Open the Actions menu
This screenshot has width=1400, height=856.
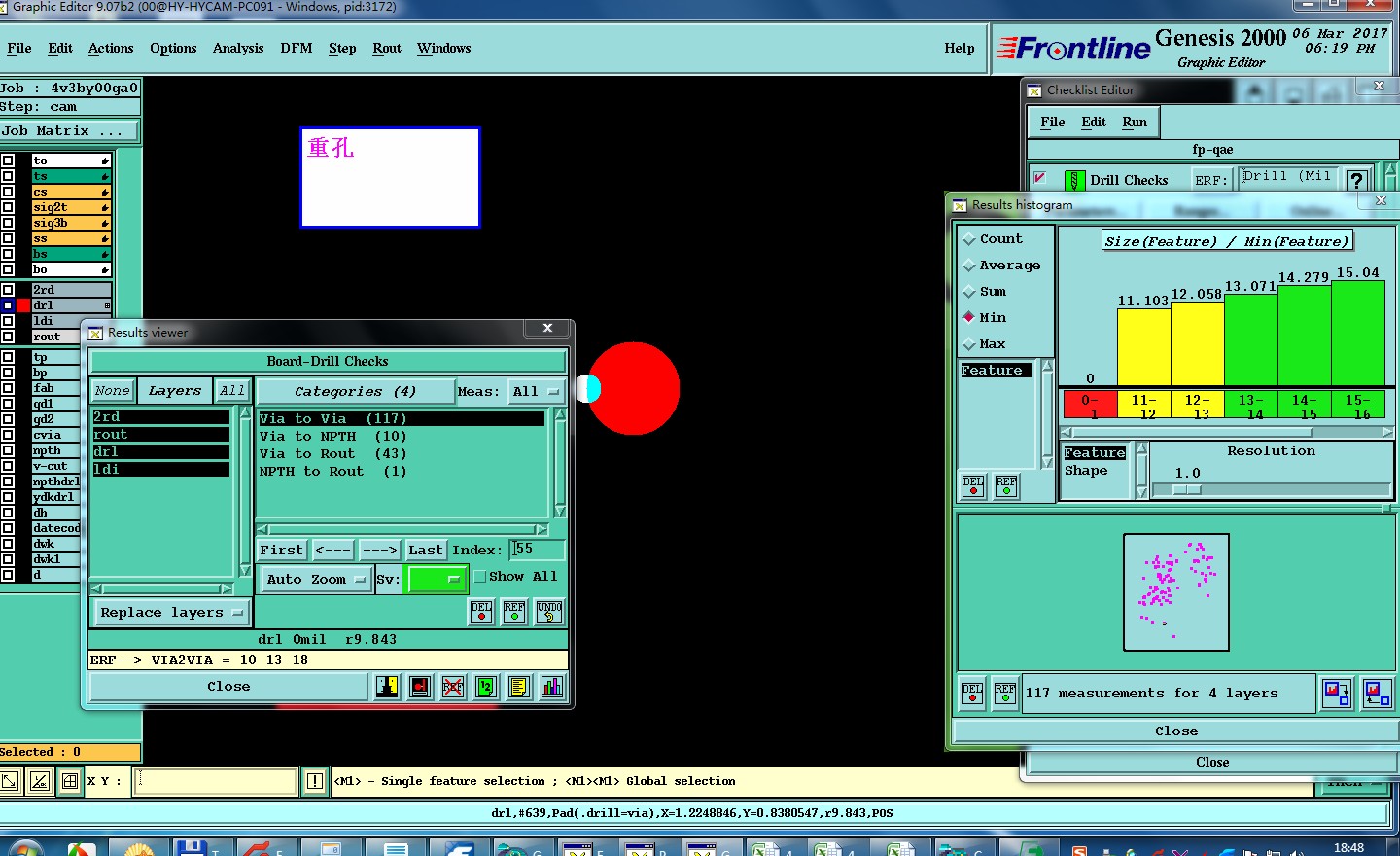pos(111,48)
